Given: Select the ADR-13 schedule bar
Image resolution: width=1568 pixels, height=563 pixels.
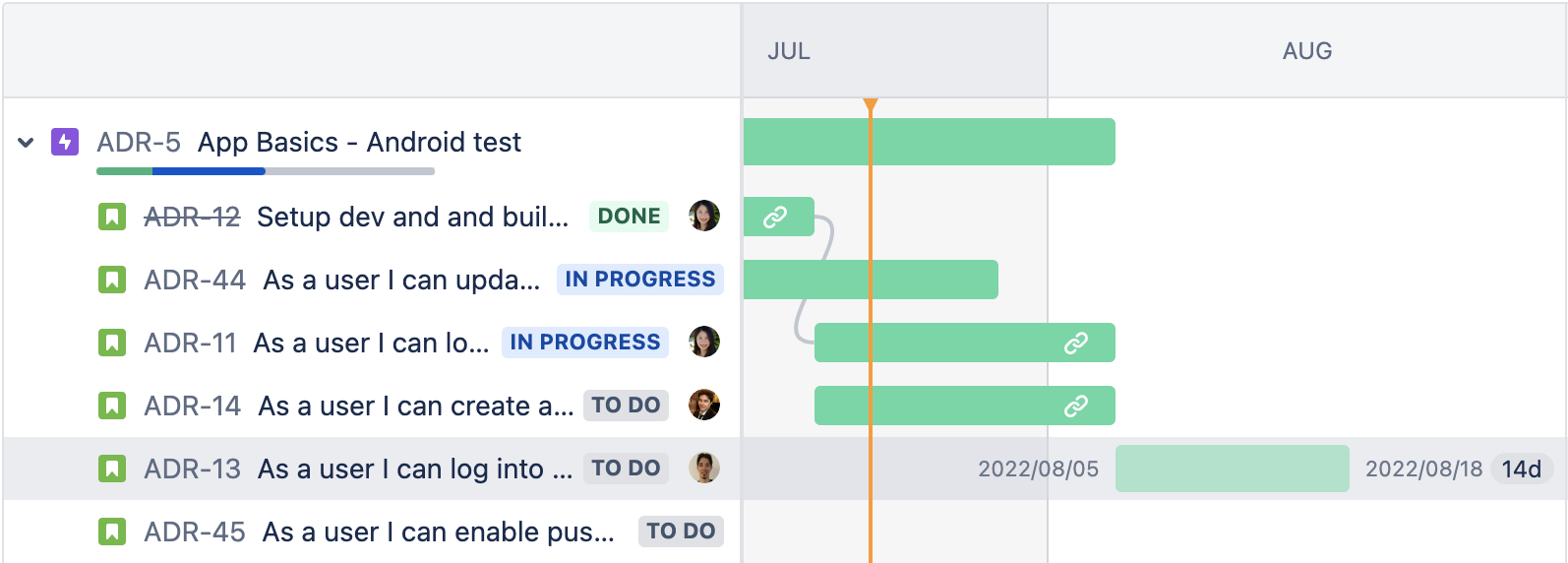Looking at the screenshot, I should tap(1232, 469).
